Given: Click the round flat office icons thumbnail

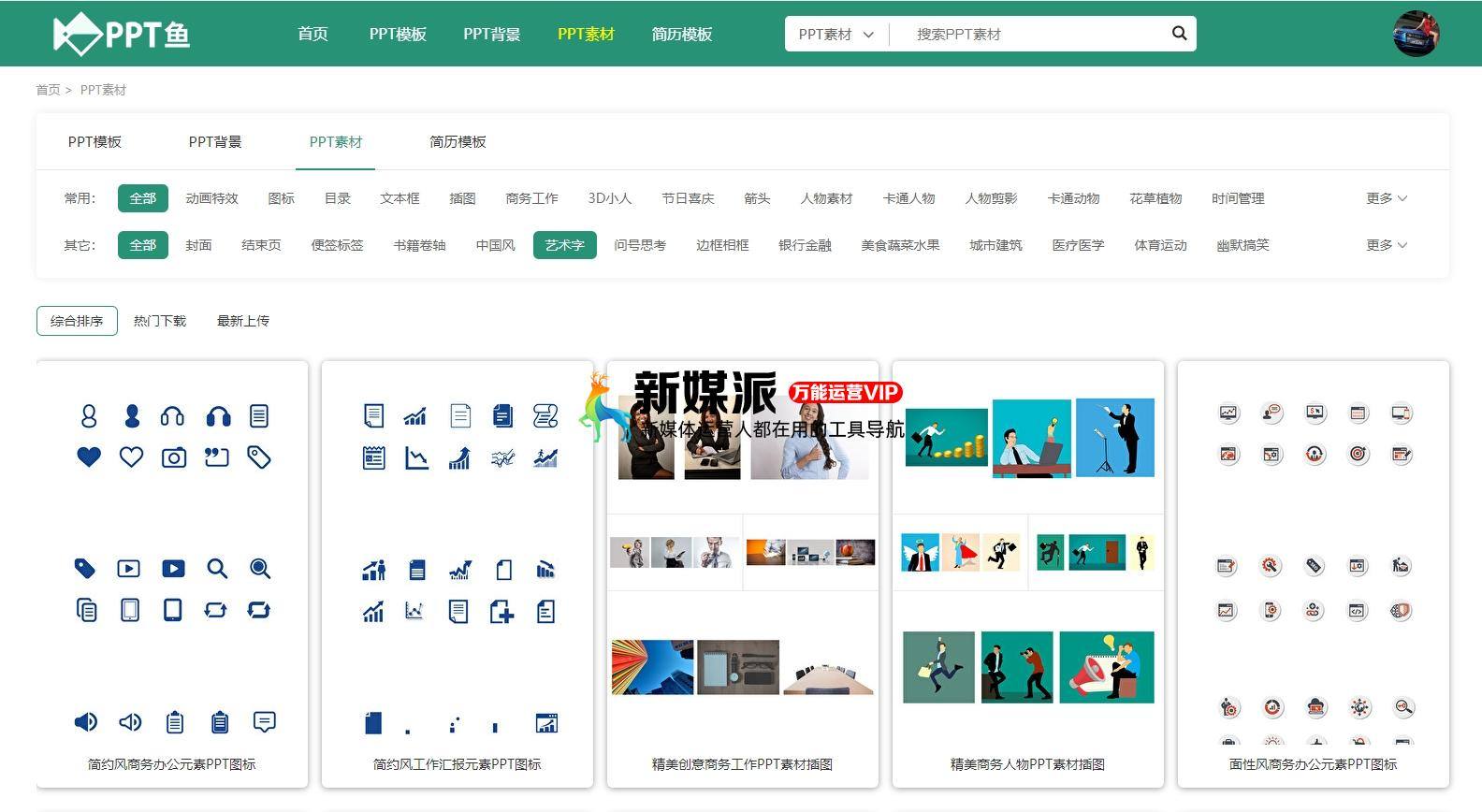Looking at the screenshot, I should click(x=1314, y=552).
